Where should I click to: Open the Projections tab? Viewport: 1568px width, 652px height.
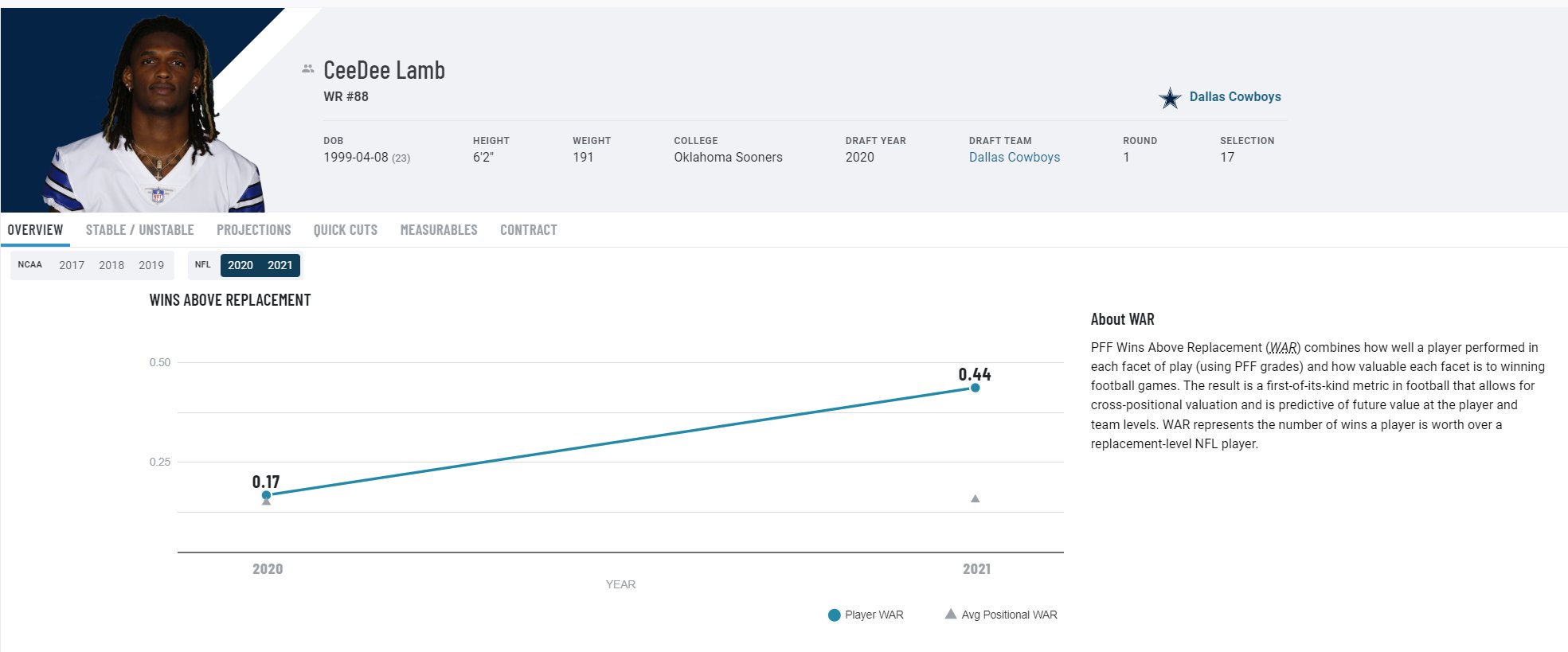click(253, 230)
